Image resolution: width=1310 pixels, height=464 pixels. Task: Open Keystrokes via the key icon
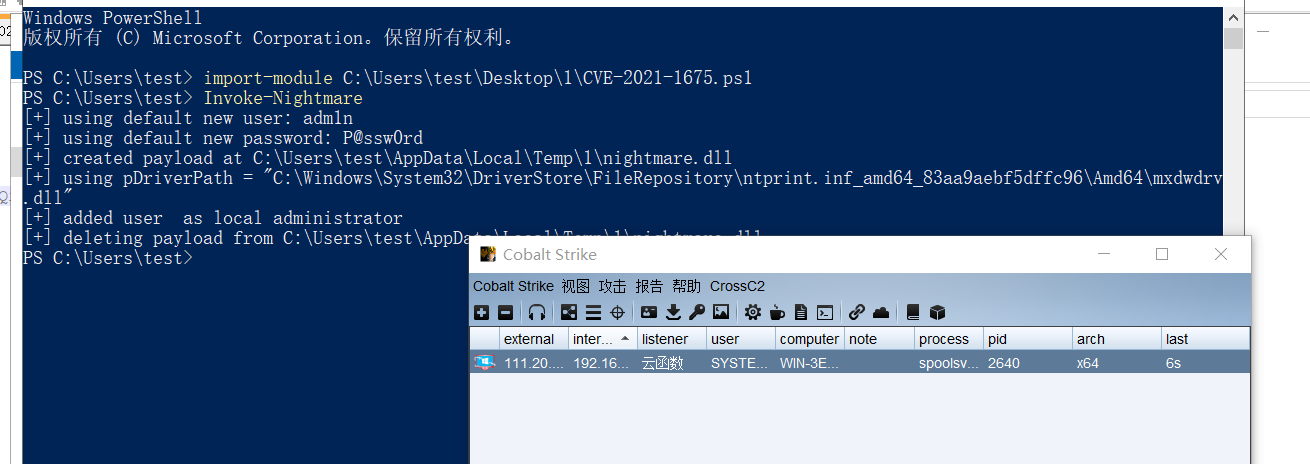(x=697, y=312)
